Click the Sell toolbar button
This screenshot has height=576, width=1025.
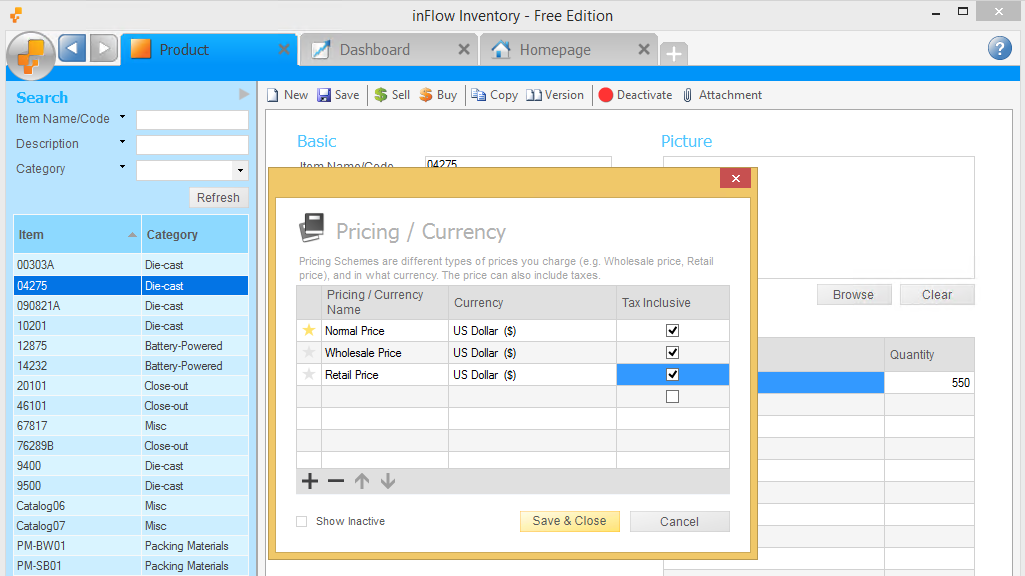pyautogui.click(x=392, y=95)
